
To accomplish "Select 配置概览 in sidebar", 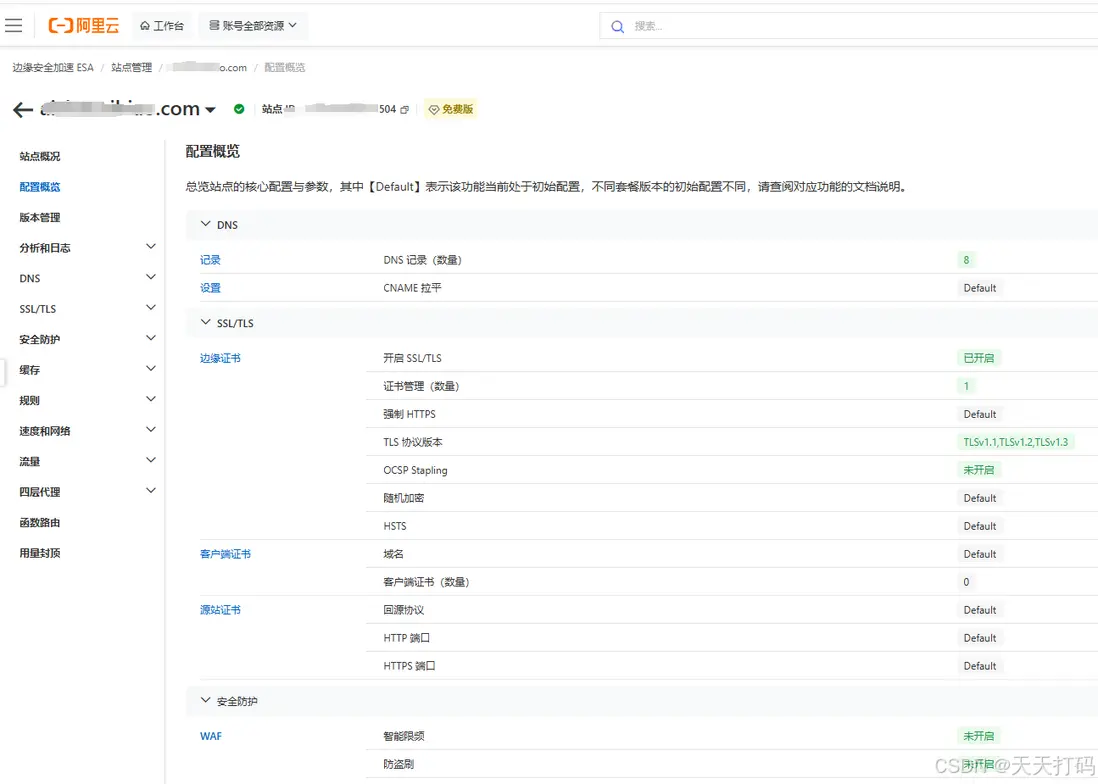I will 40,187.
